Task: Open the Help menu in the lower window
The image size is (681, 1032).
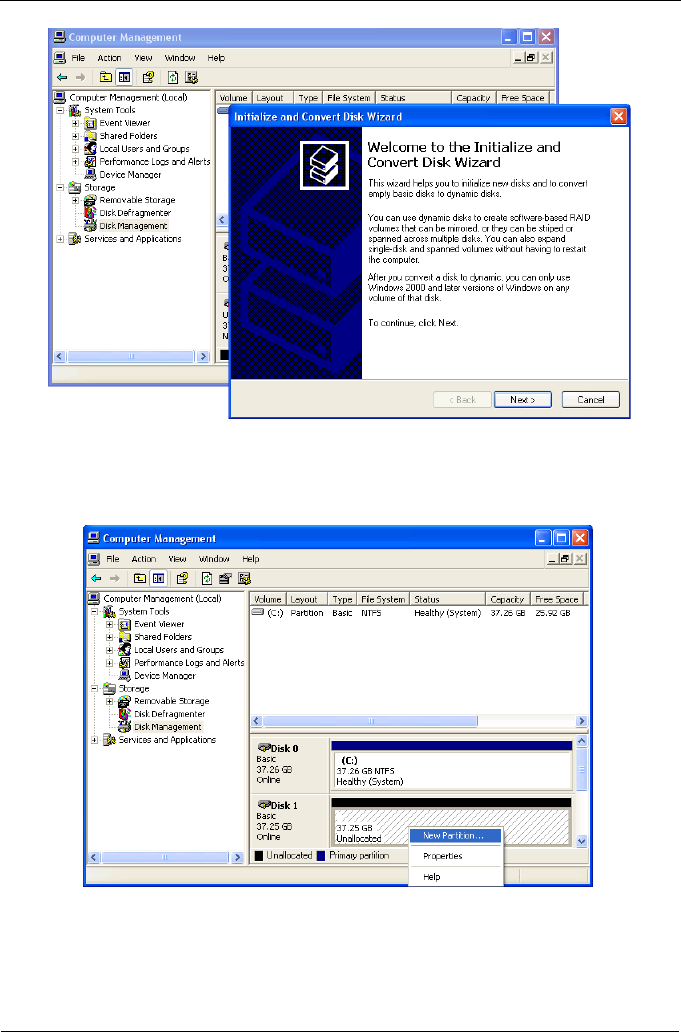Action: (251, 559)
